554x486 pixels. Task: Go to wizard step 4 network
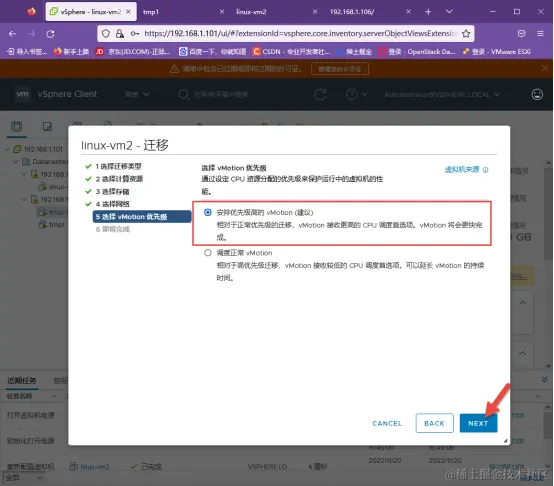click(112, 204)
